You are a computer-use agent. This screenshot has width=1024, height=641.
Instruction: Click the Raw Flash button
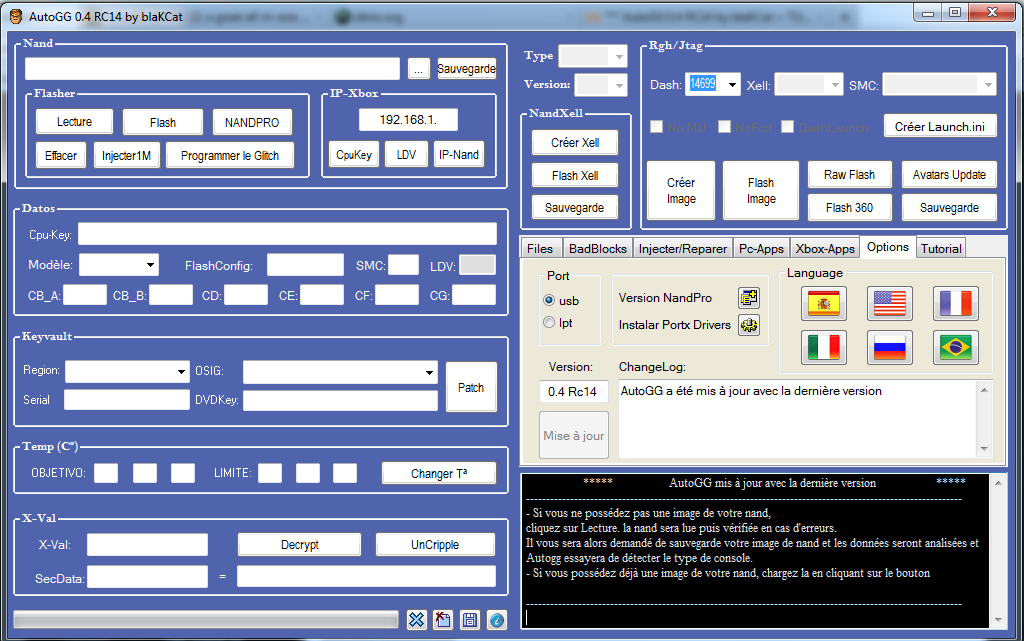(x=849, y=174)
